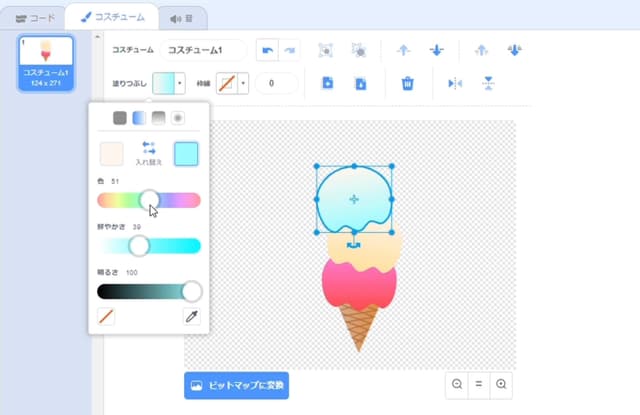The width and height of the screenshot is (640, 415).
Task: Click the redo arrow button
Action: click(289, 50)
